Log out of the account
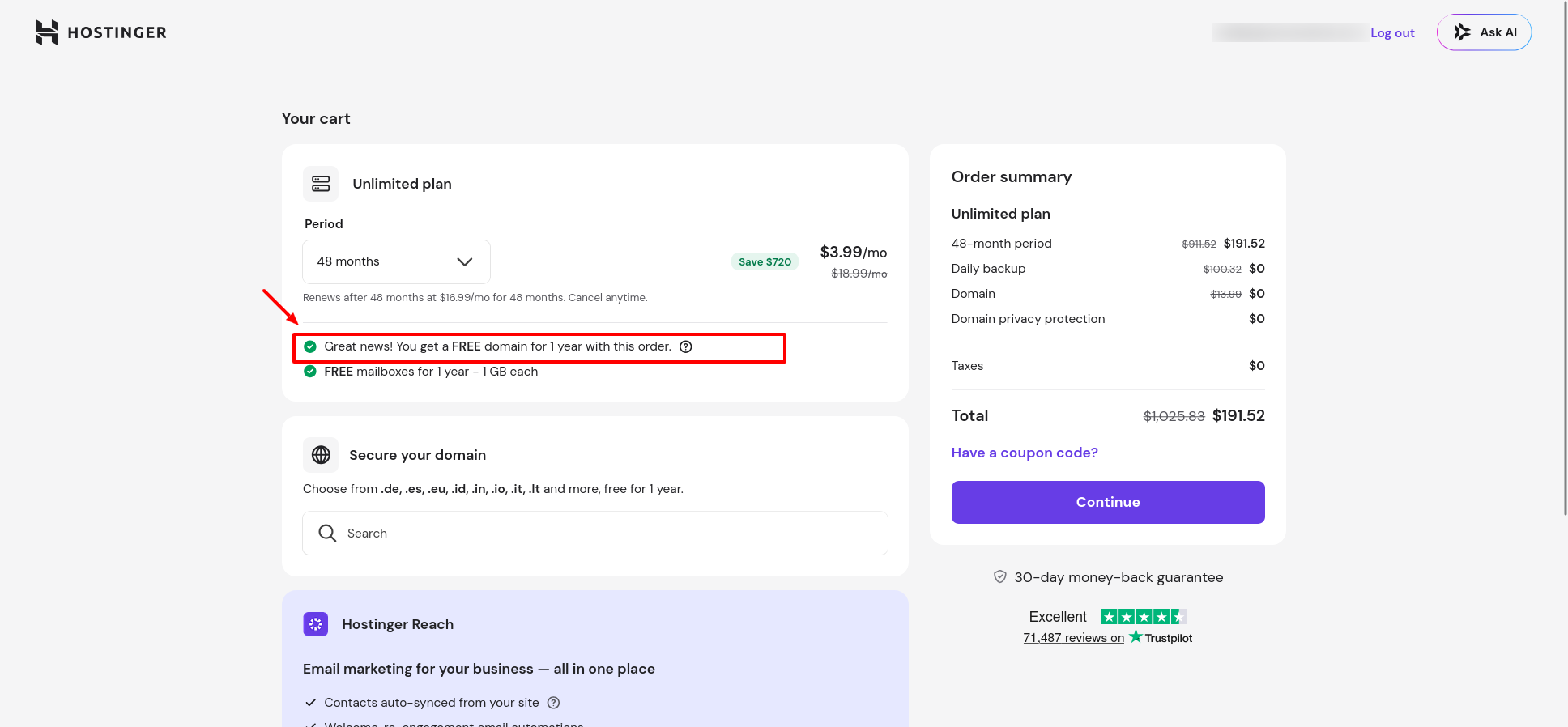Image resolution: width=1568 pixels, height=727 pixels. tap(1392, 33)
